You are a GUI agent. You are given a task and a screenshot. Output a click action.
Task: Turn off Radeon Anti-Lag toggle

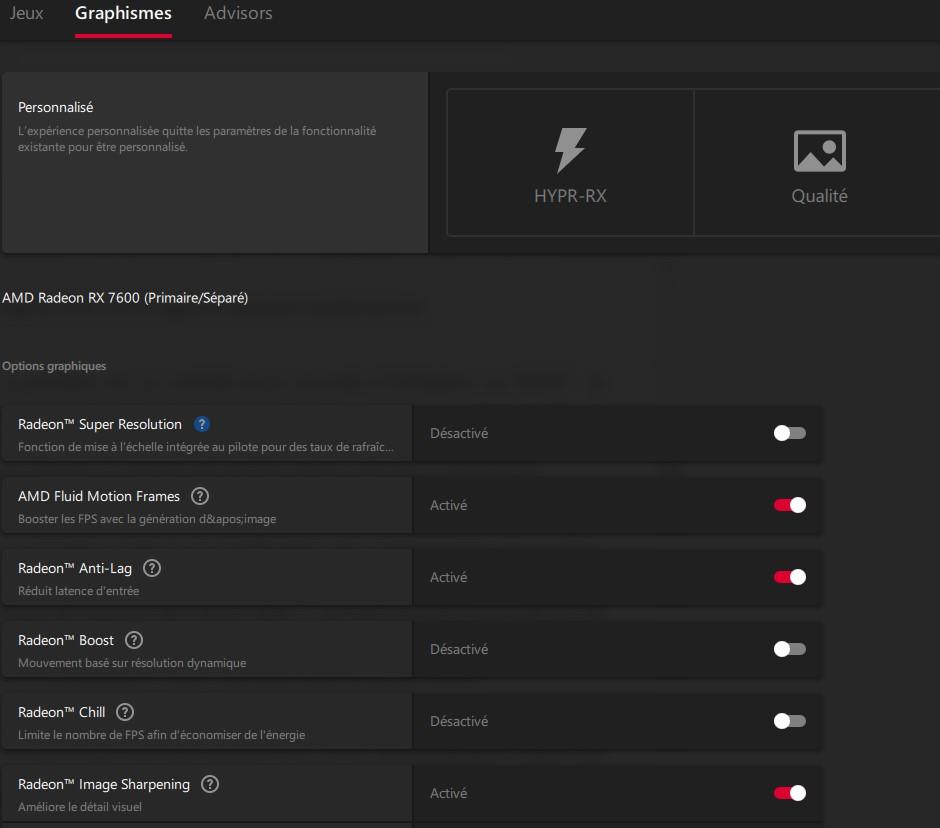[x=789, y=577]
